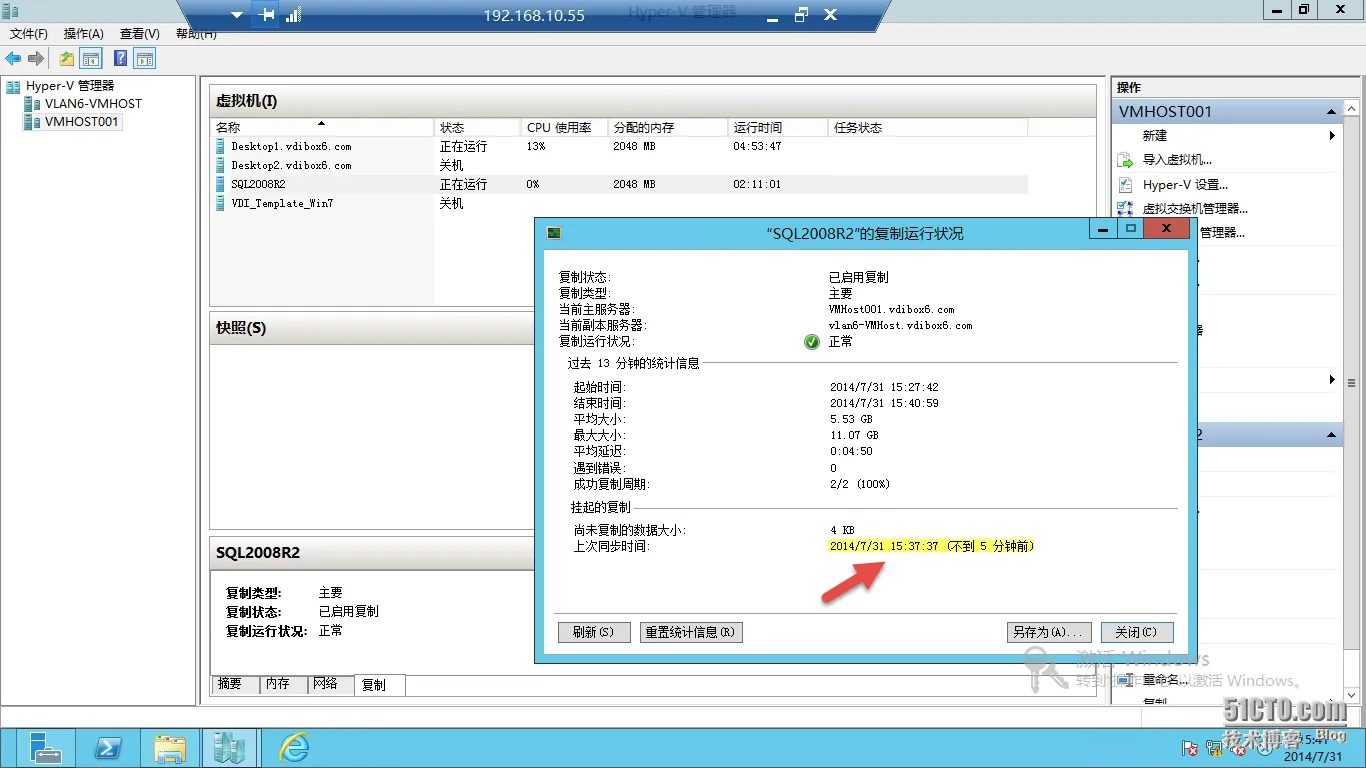Select the SQL2008R2 virtual machine row

[x=620, y=184]
